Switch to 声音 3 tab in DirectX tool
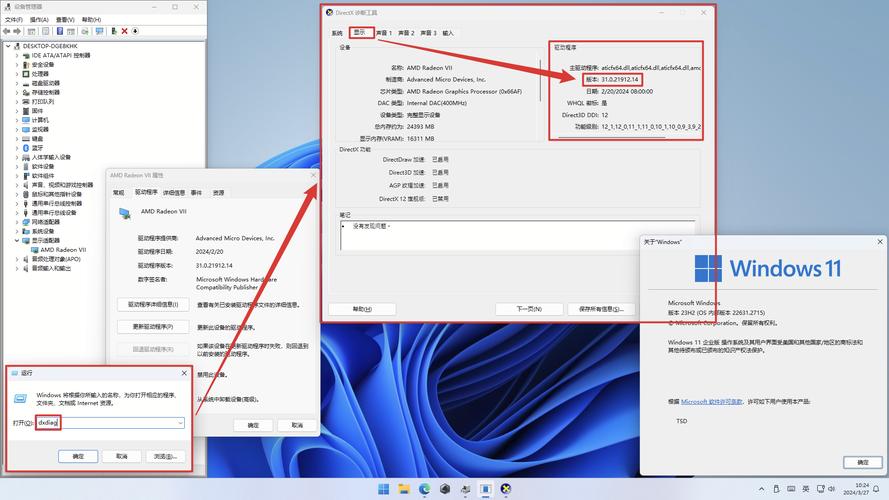Screen dimensions: 889x500 tap(429, 33)
